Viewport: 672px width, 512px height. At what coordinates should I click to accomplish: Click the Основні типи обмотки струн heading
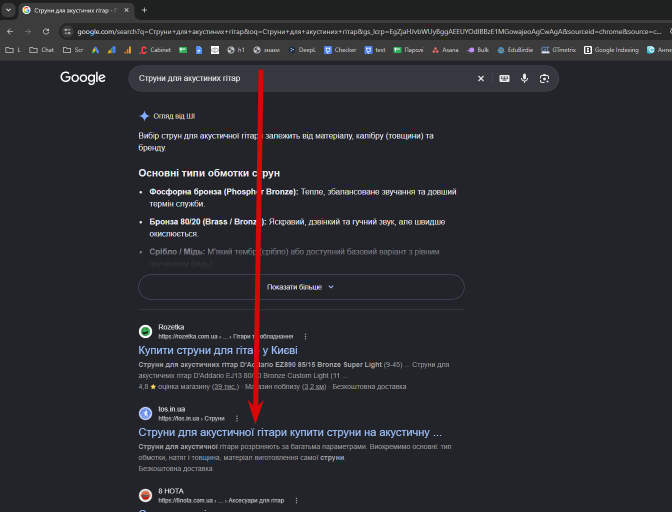(x=209, y=174)
